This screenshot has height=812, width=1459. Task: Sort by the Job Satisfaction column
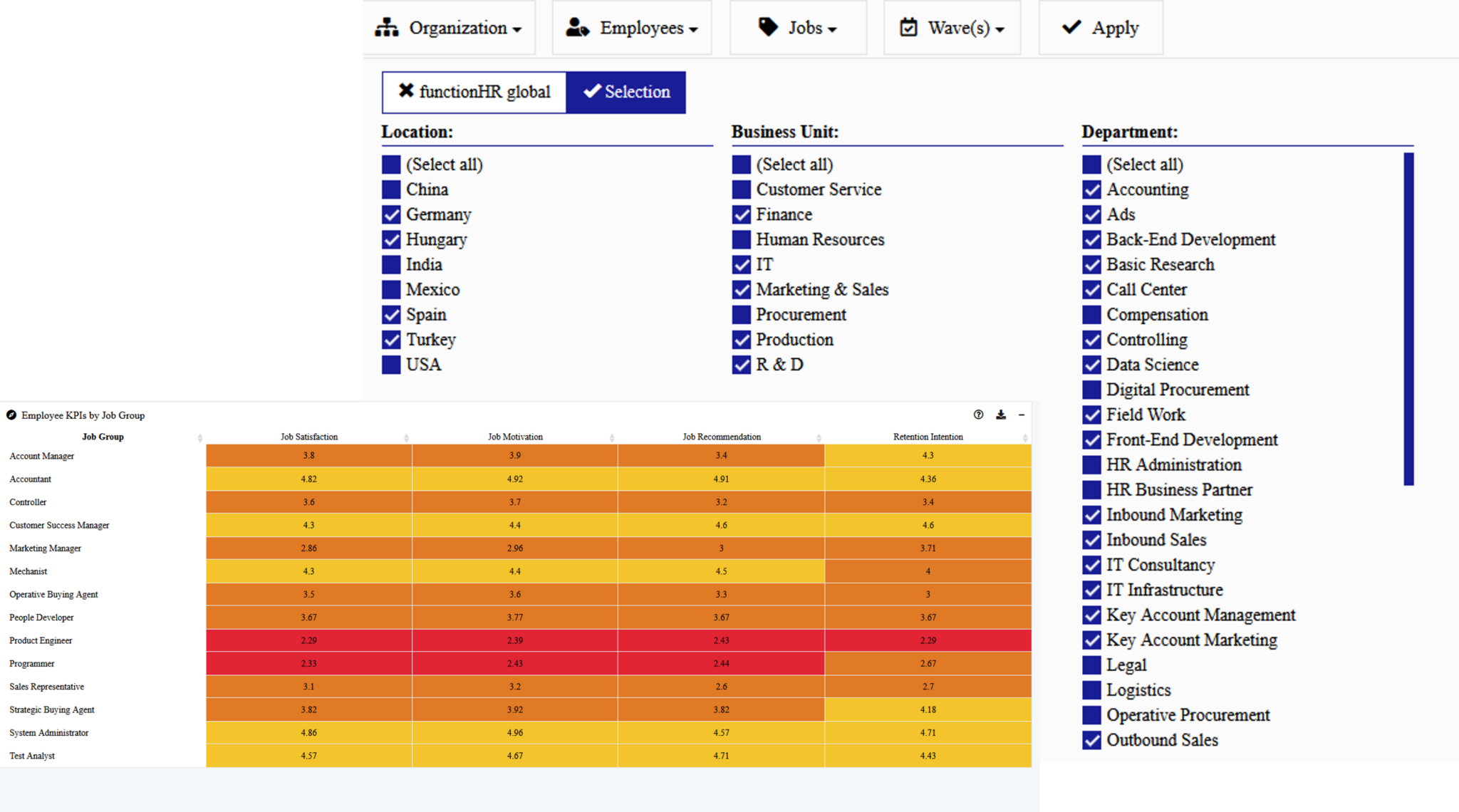308,437
